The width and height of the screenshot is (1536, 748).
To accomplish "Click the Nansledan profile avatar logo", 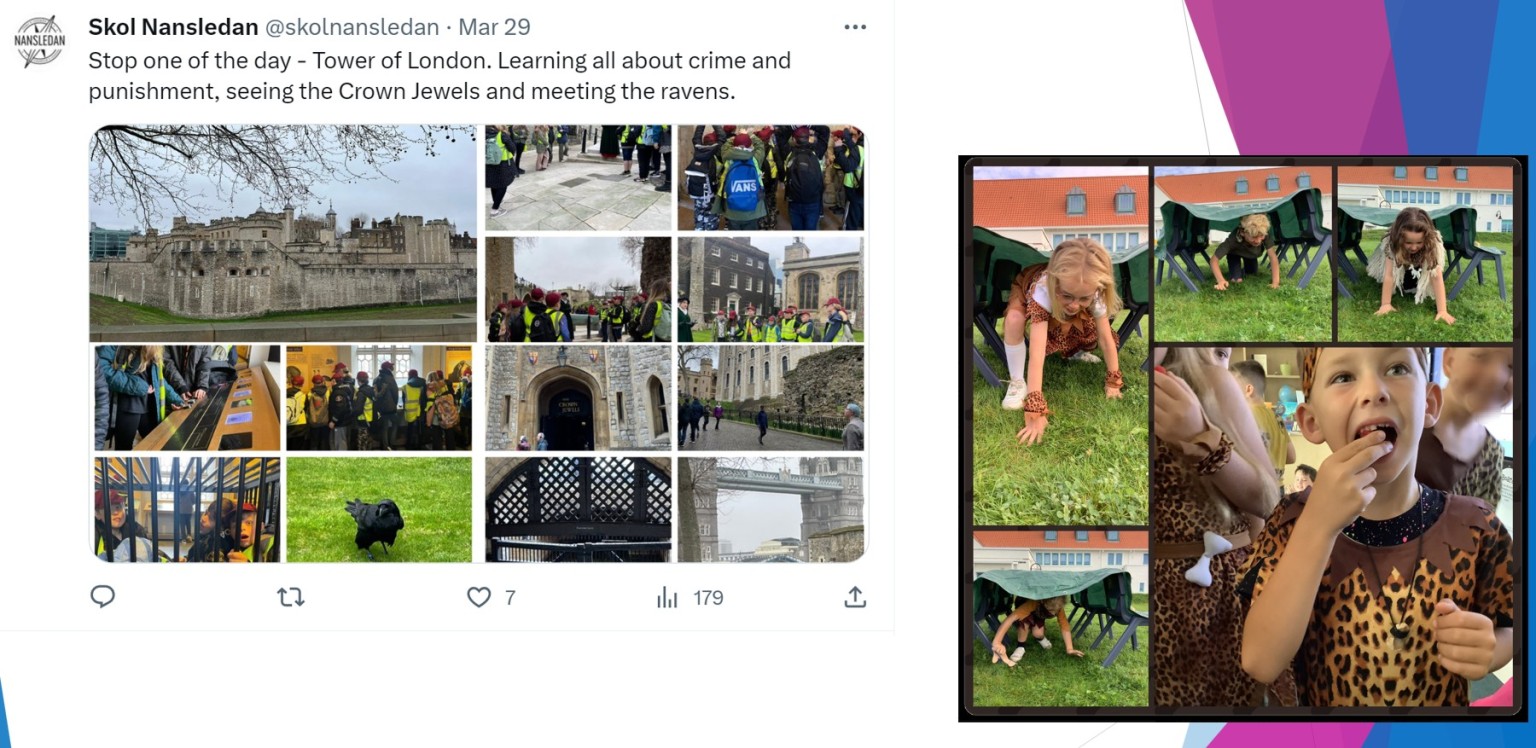I will 40,41.
